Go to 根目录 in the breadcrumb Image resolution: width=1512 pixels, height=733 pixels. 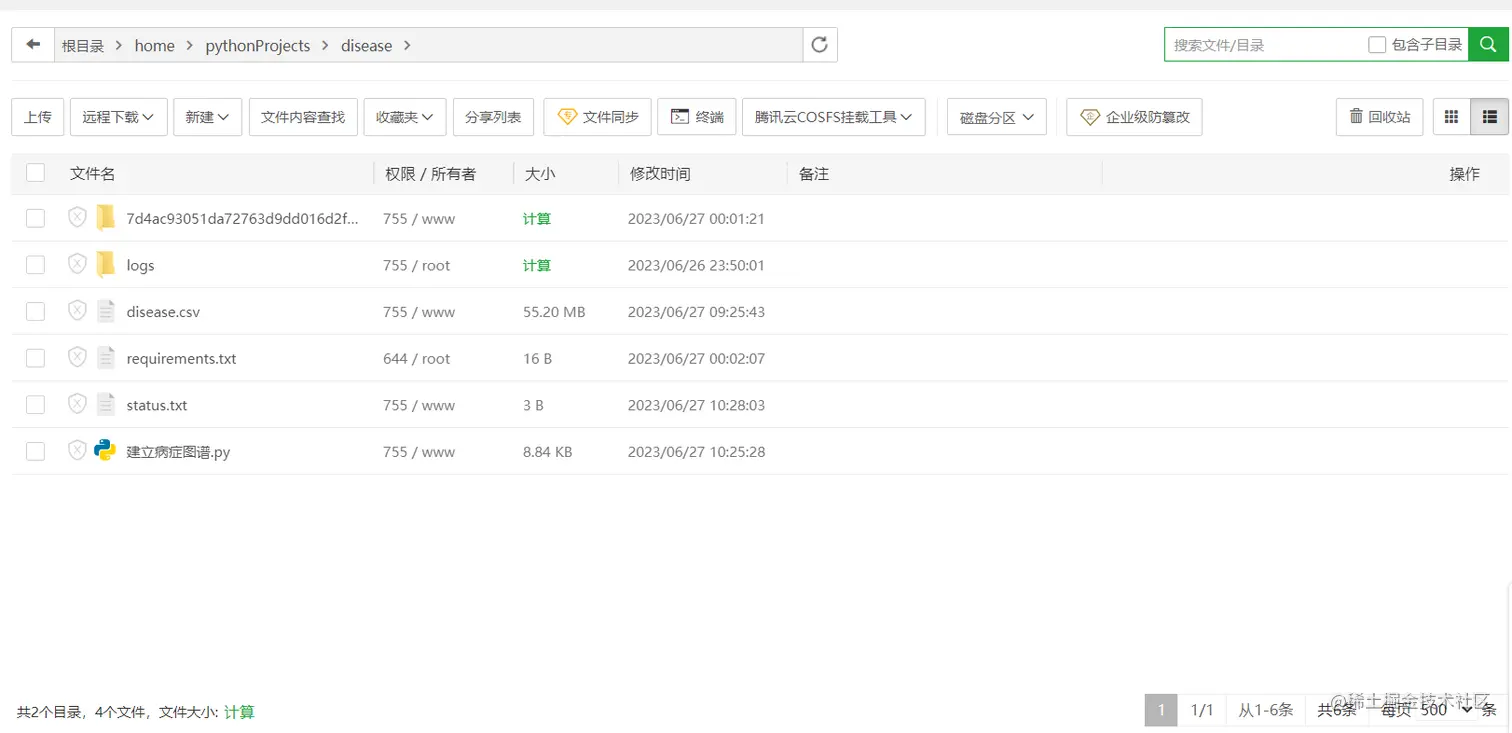(83, 46)
